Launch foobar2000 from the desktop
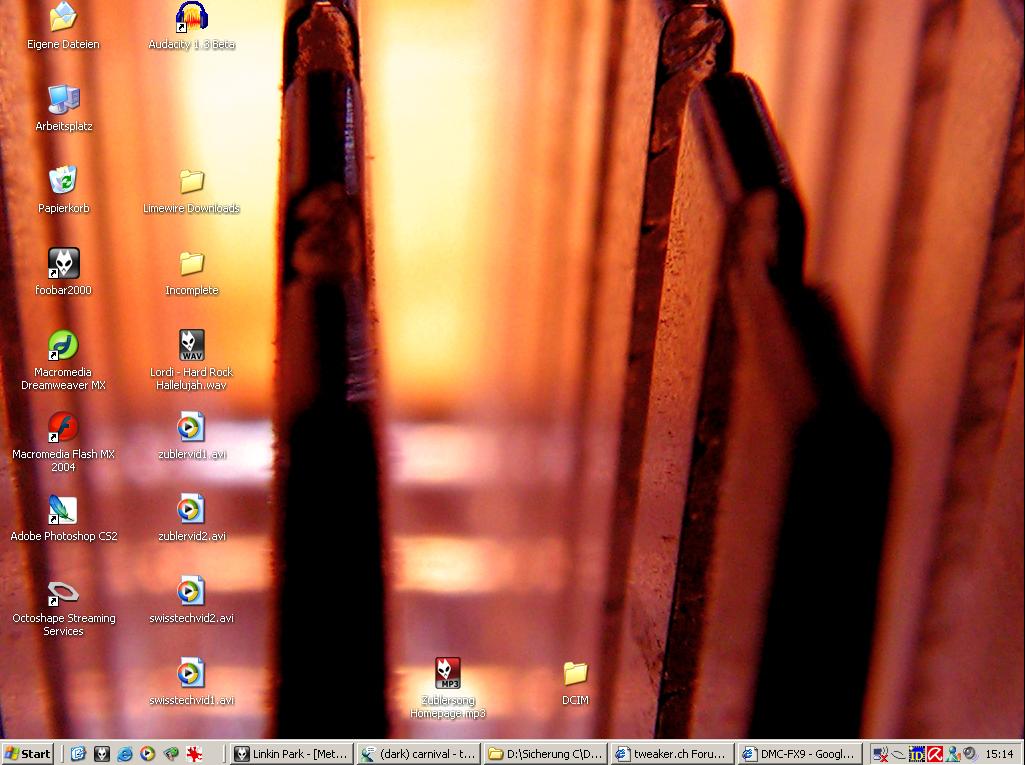This screenshot has width=1025, height=765. click(x=64, y=264)
